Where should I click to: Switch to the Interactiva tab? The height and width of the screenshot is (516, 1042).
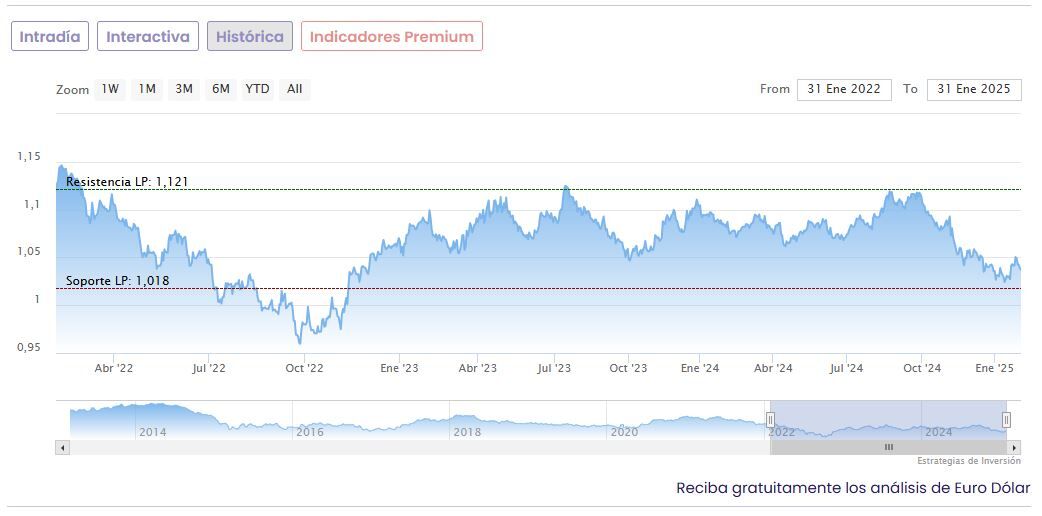pyautogui.click(x=148, y=37)
